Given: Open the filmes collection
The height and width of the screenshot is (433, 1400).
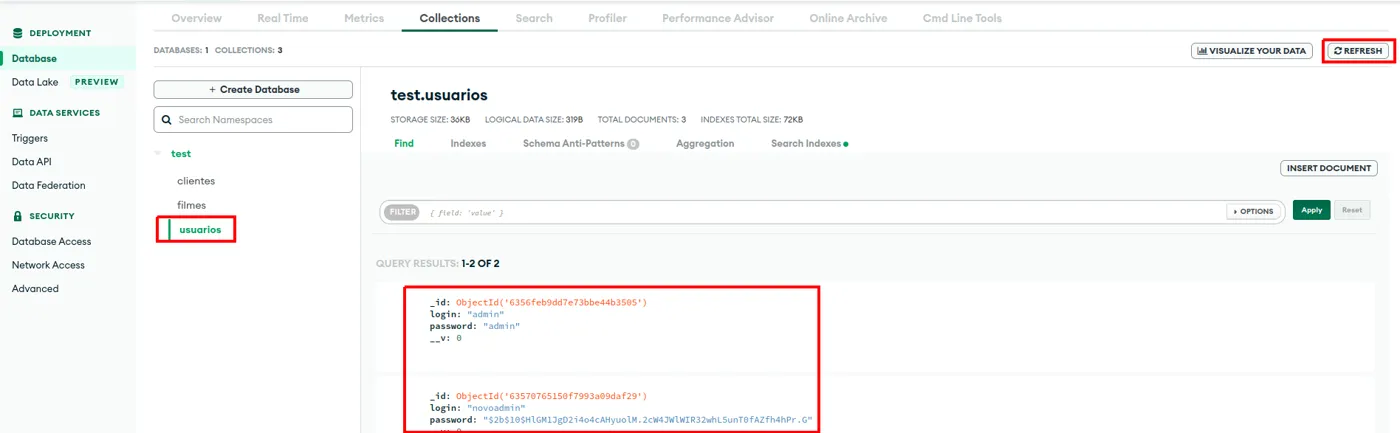Looking at the screenshot, I should pos(191,205).
